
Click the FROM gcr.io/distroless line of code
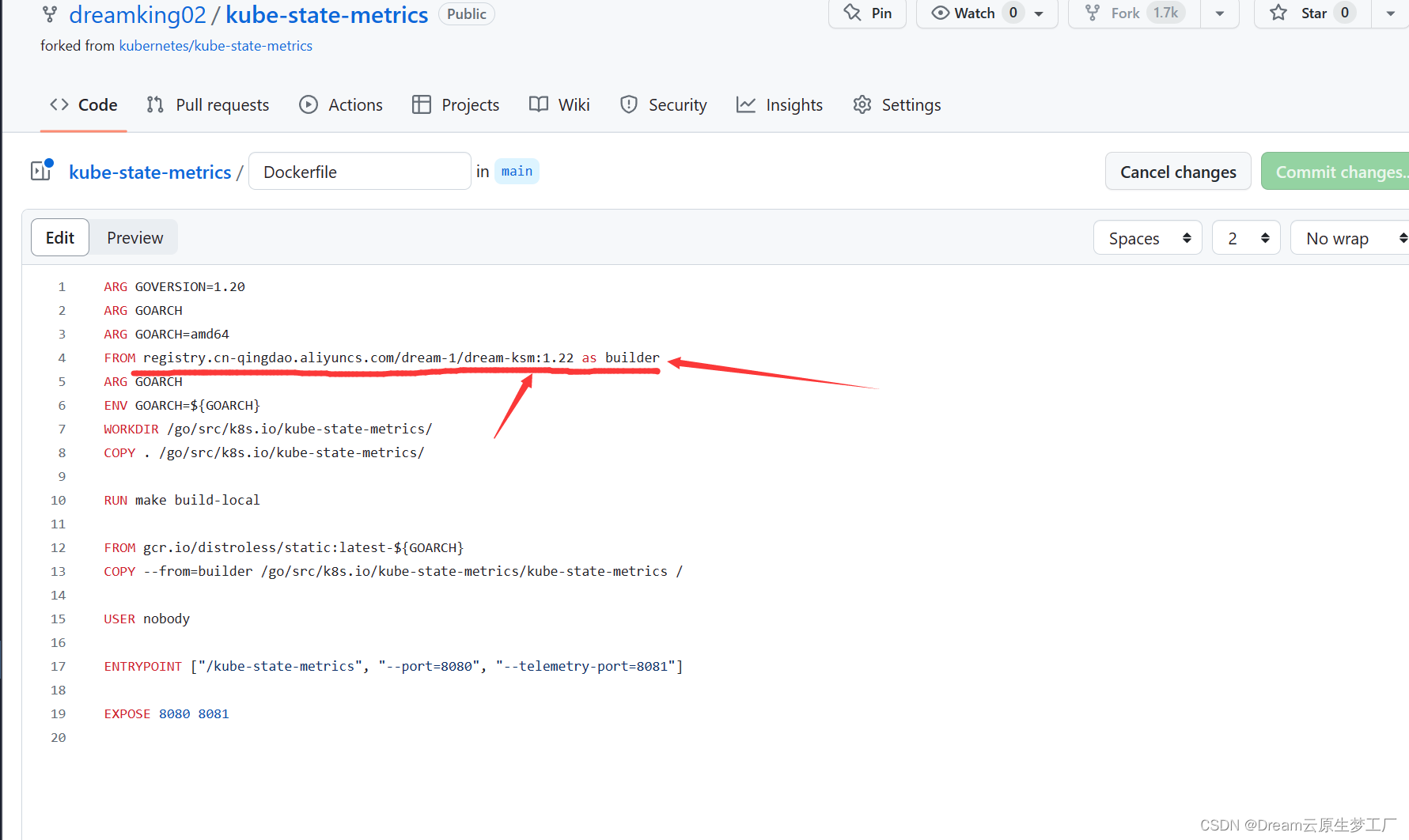click(x=284, y=547)
